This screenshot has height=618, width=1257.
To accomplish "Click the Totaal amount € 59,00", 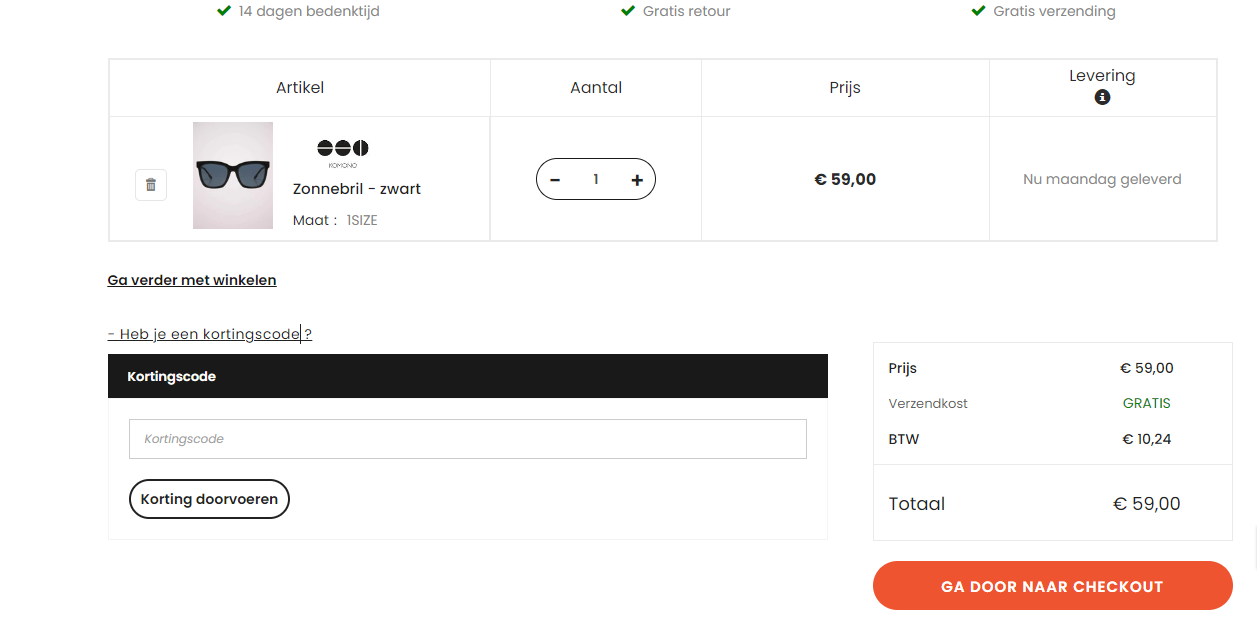I will coord(1147,504).
